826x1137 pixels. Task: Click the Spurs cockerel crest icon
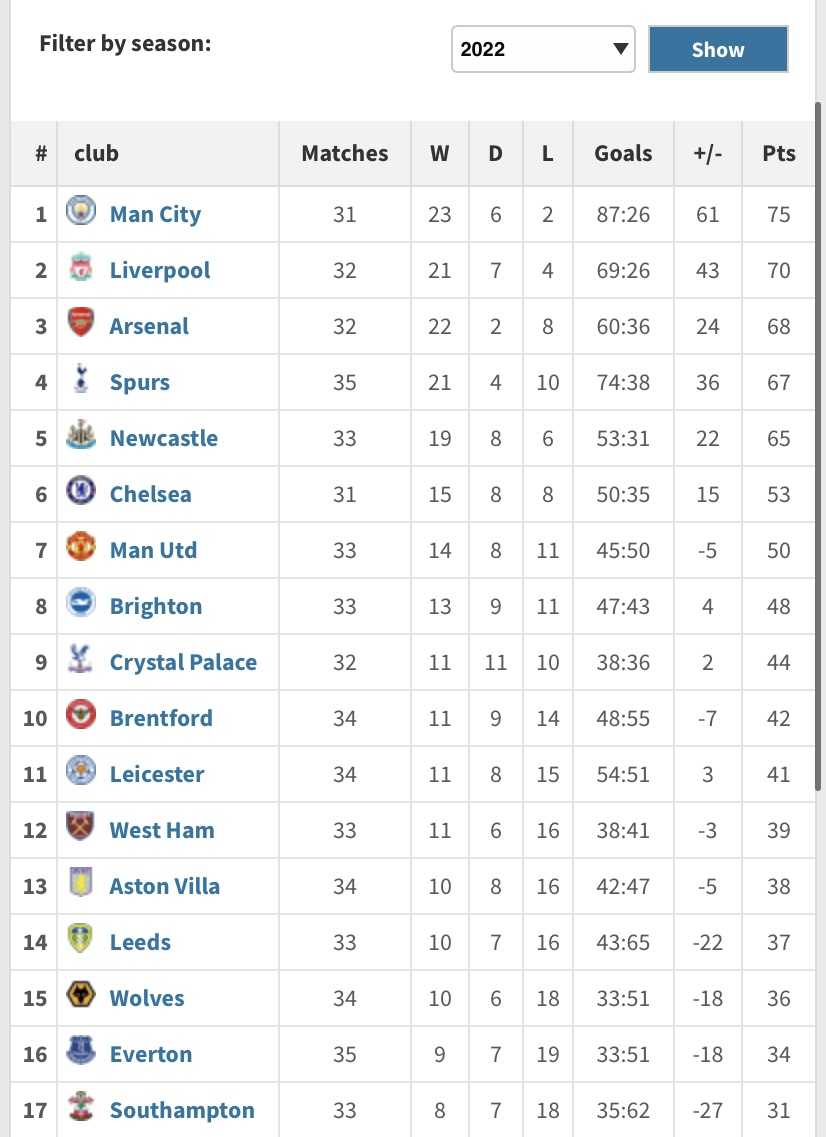click(80, 379)
